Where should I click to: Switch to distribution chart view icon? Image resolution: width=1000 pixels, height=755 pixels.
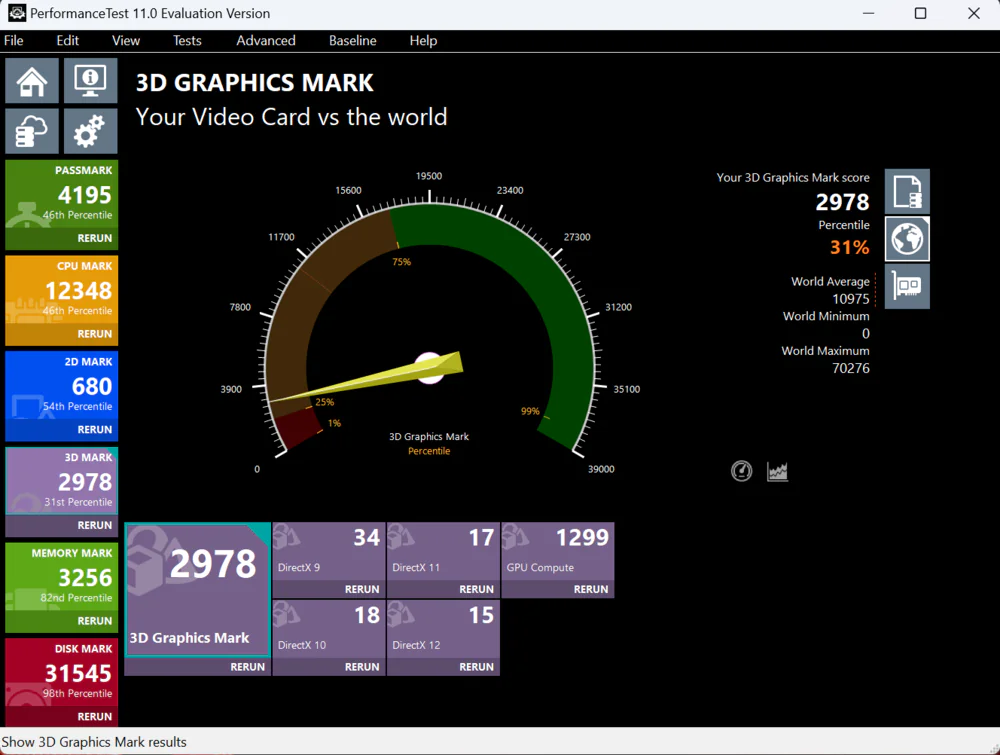(777, 471)
